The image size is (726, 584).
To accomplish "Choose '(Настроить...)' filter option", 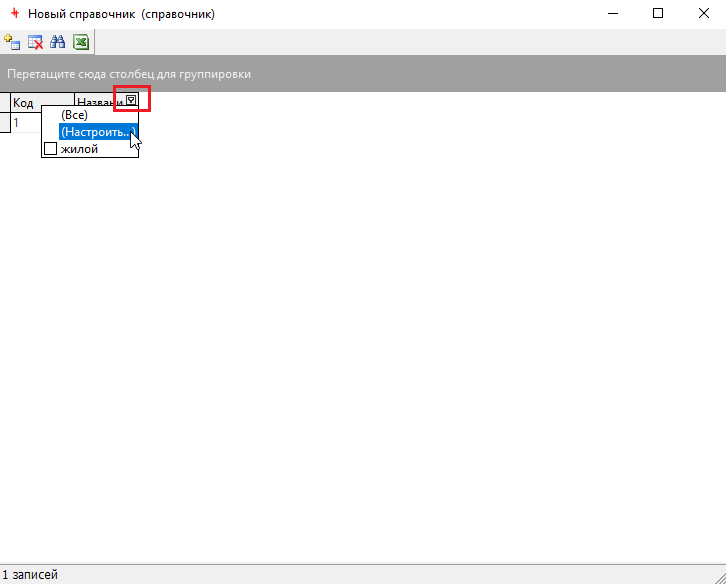I will (99, 132).
